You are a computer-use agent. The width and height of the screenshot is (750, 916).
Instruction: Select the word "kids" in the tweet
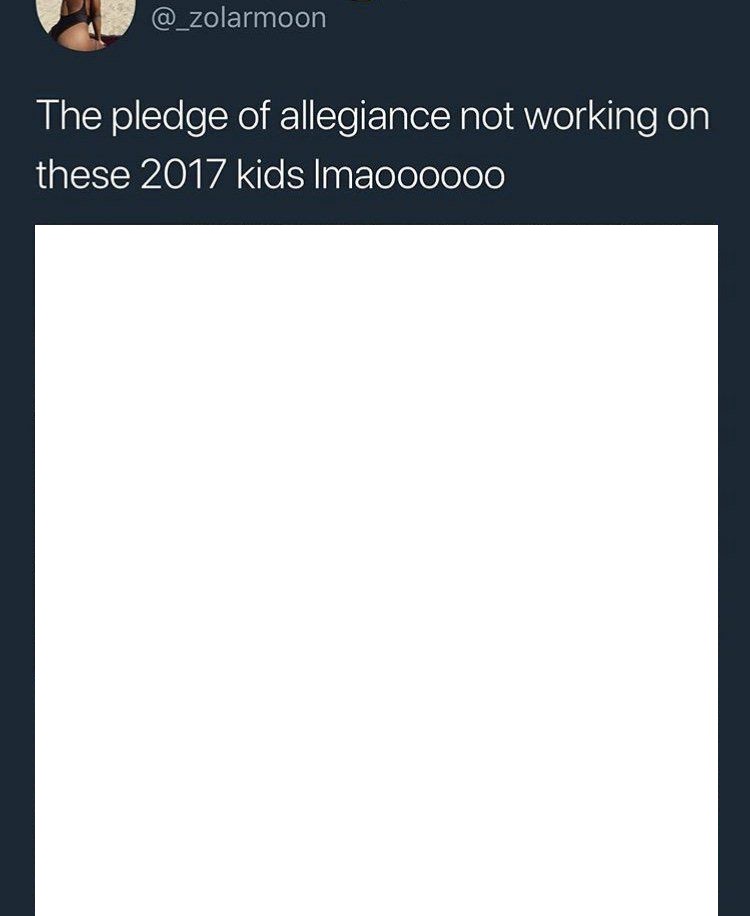click(x=270, y=175)
